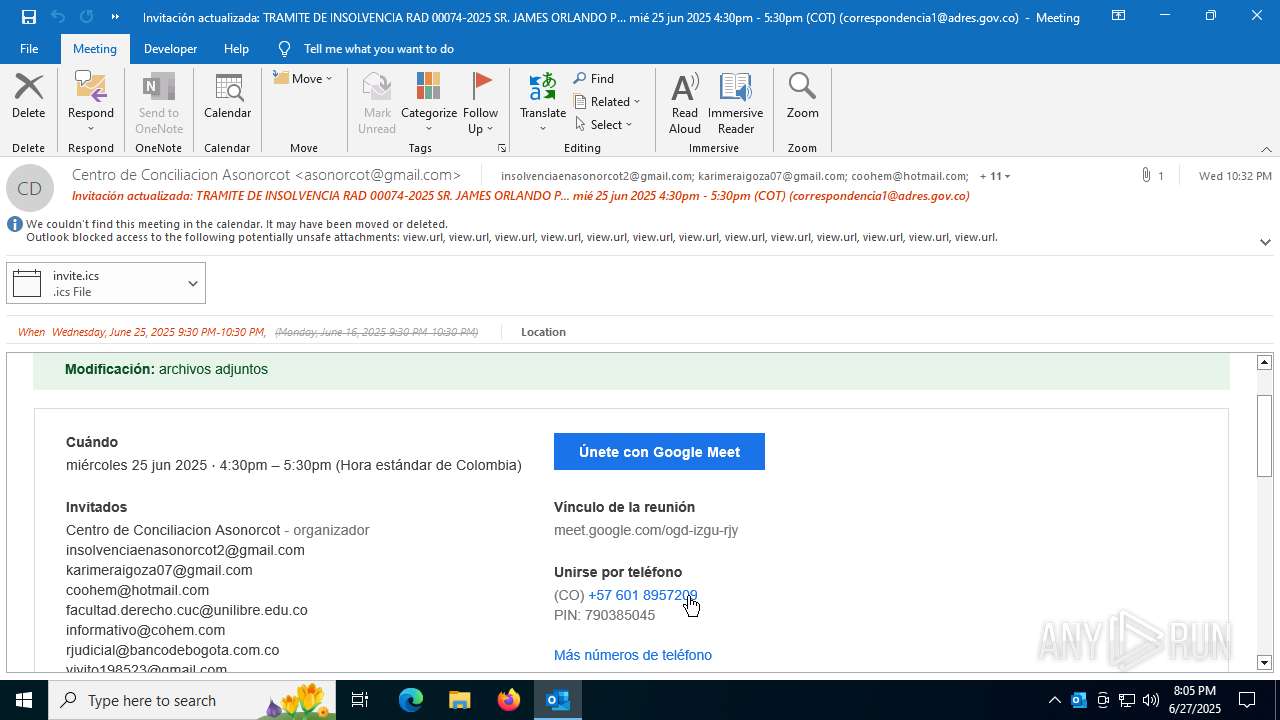Click the PIN: 790385045 text
This screenshot has height=720, width=1280.
(604, 615)
